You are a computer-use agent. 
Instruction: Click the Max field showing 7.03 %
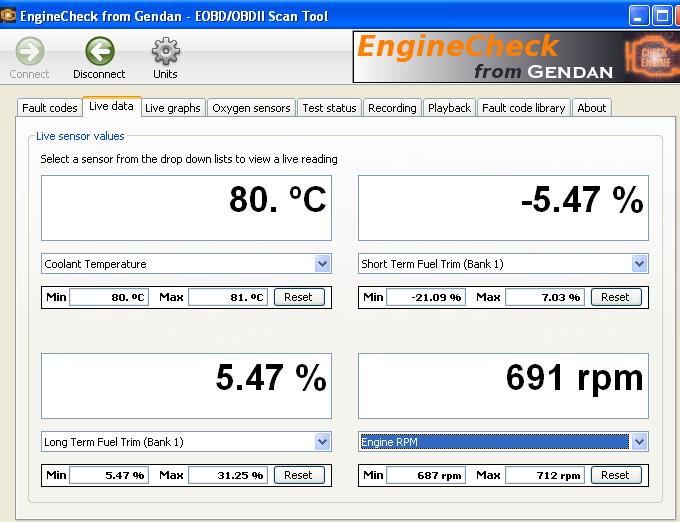coord(545,297)
